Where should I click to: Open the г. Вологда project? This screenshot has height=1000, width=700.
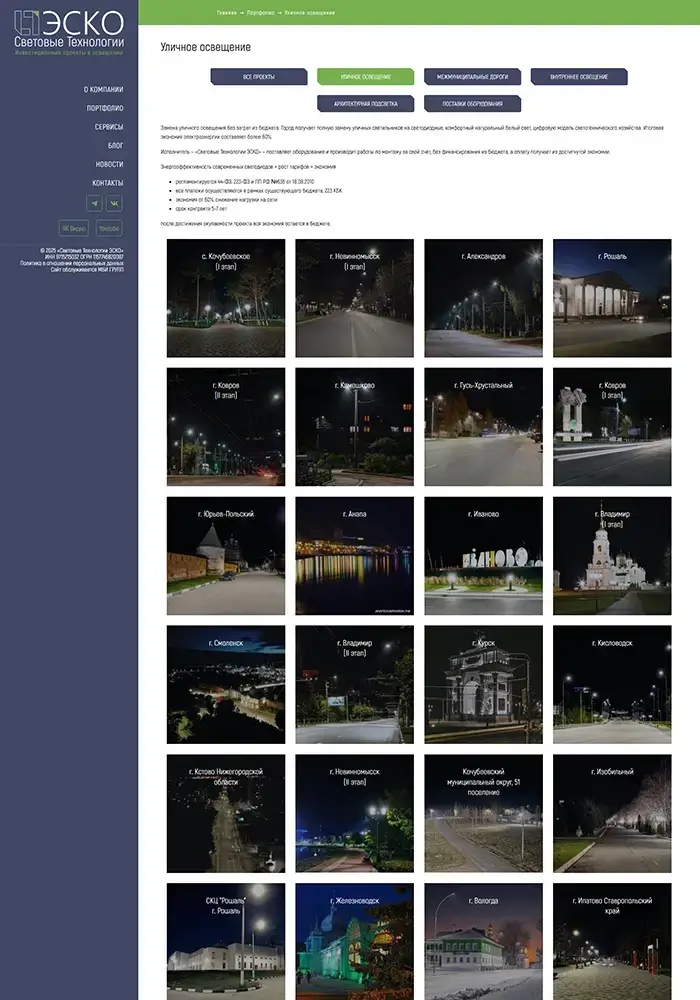pos(483,942)
